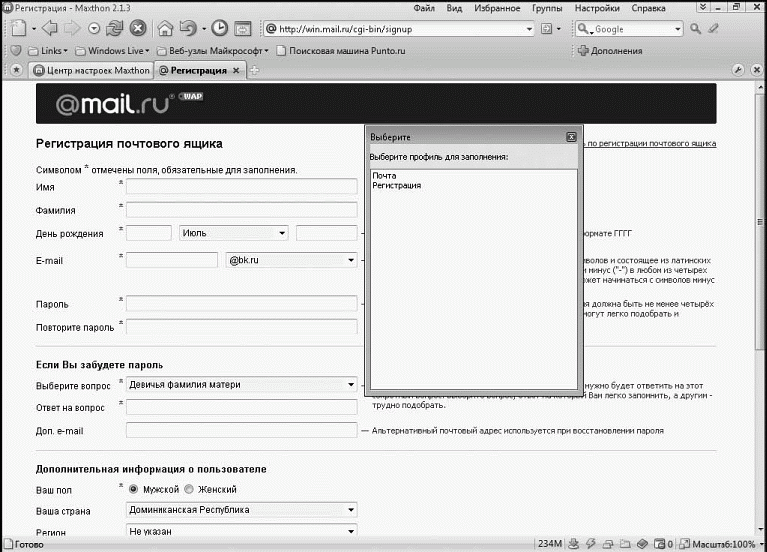
Task: Open the Links favorites folder
Action: click(x=48, y=51)
